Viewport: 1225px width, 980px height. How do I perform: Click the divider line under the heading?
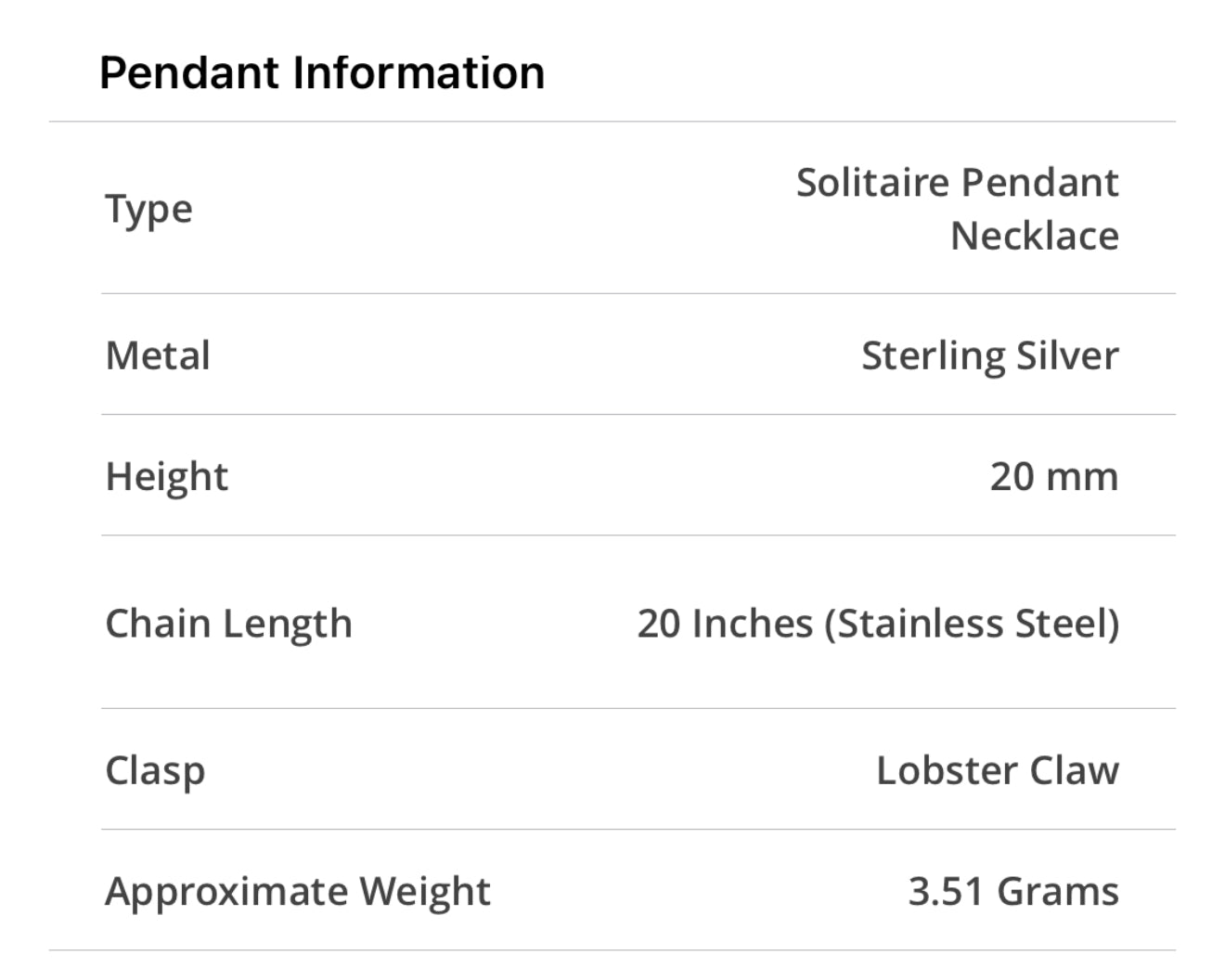(x=612, y=122)
